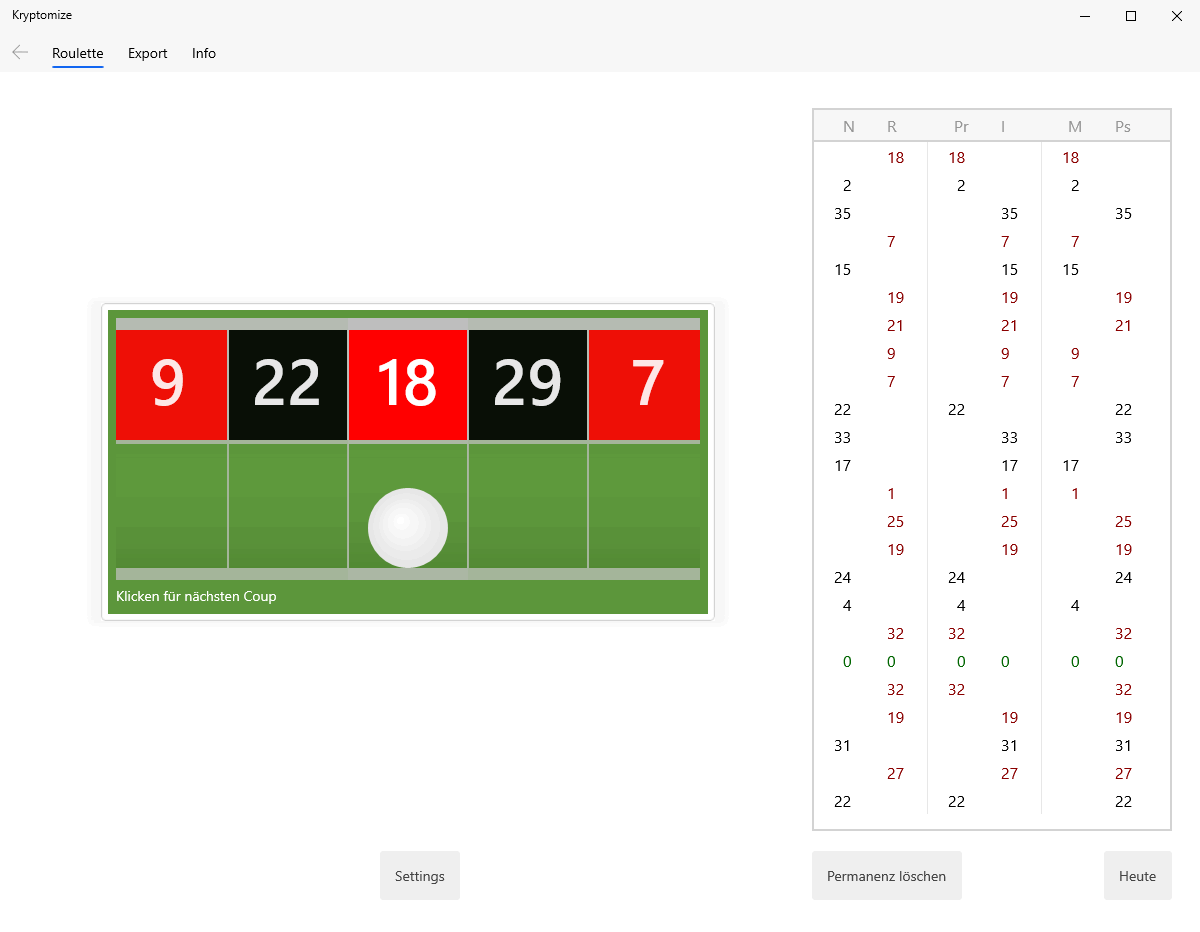Select the red 7 tile
Screen dimensions: 1200x932
[645, 384]
